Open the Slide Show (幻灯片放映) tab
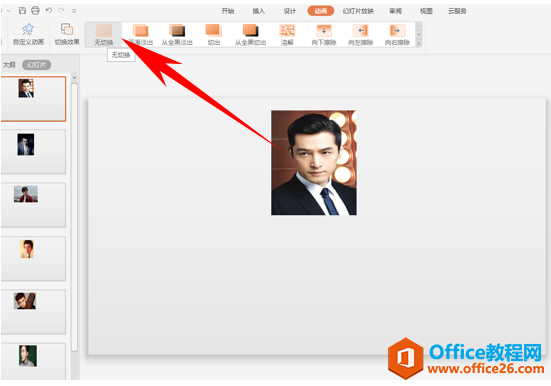Image resolution: width=551 pixels, height=386 pixels. 358,11
